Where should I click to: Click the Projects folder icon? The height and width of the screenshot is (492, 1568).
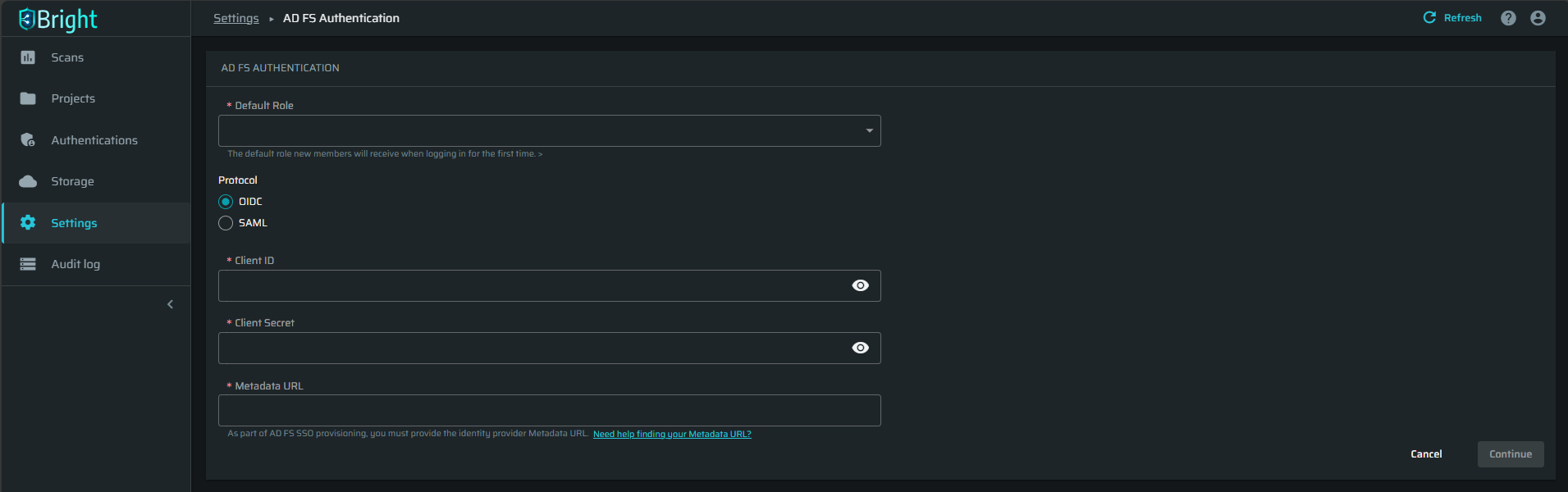(28, 98)
